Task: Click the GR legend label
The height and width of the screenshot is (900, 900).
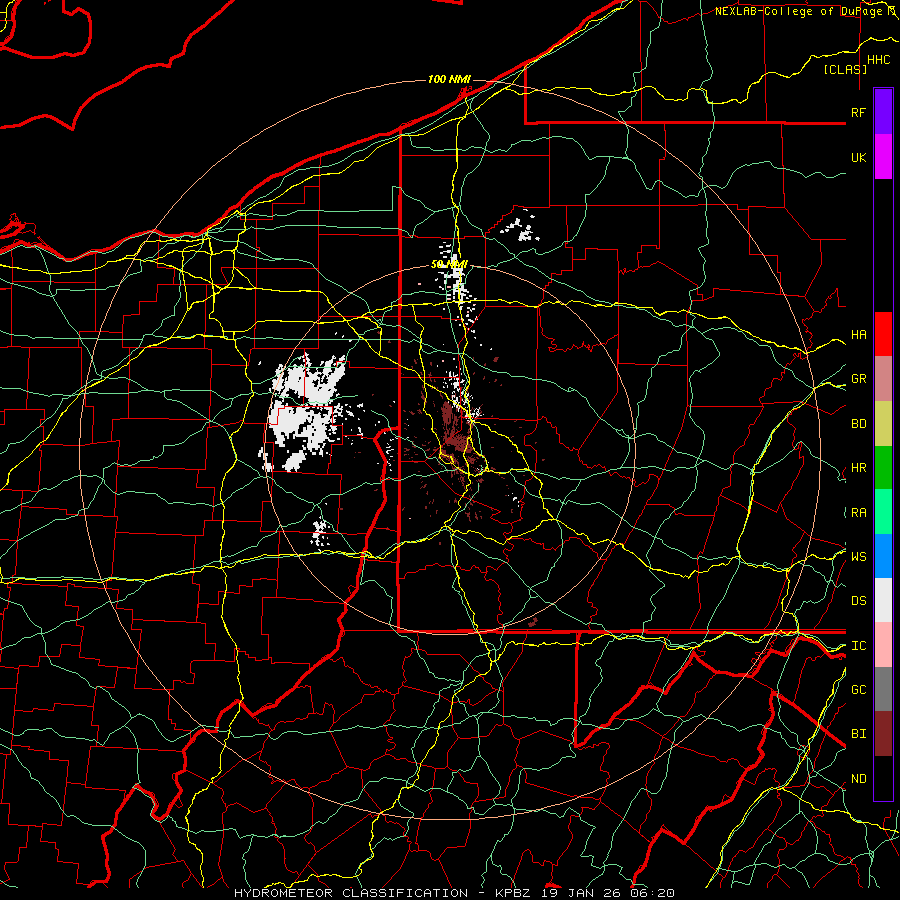Action: 859,379
